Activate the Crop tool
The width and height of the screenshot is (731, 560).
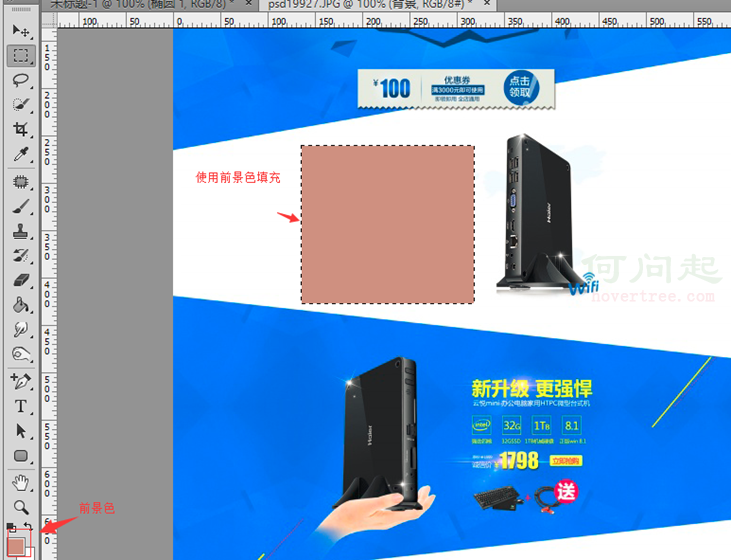pyautogui.click(x=20, y=130)
